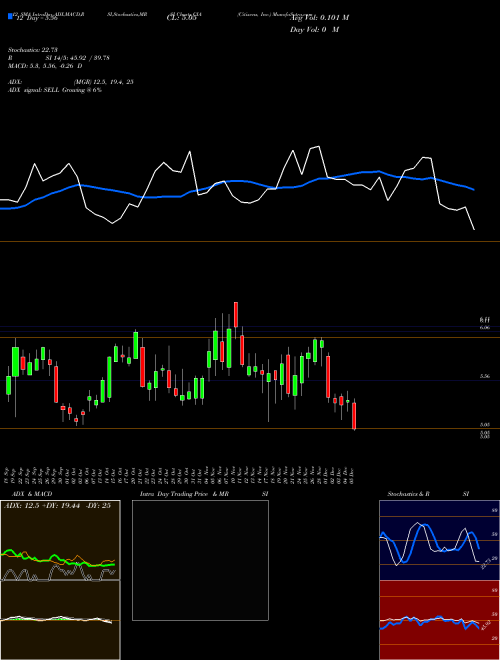The image size is (500, 660).
Task: Click the blue SMA line in the upper chart
Action: tap(236, 181)
